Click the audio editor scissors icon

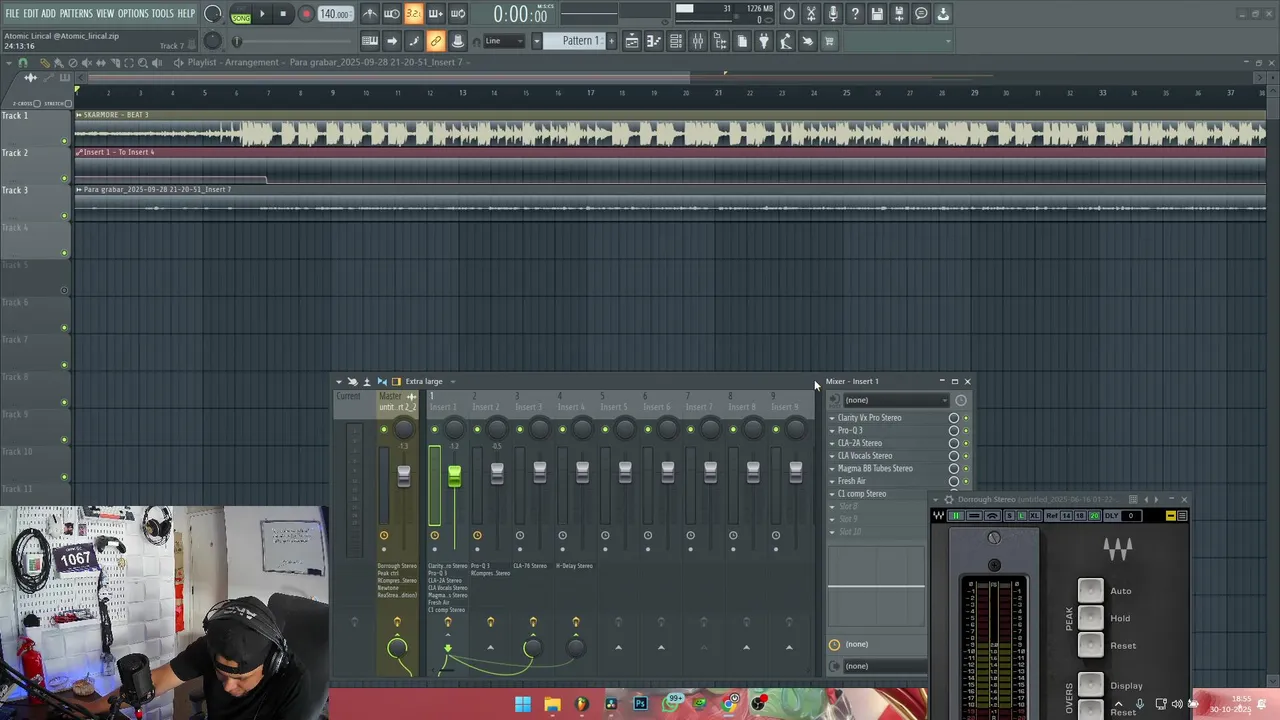pyautogui.click(x=811, y=14)
